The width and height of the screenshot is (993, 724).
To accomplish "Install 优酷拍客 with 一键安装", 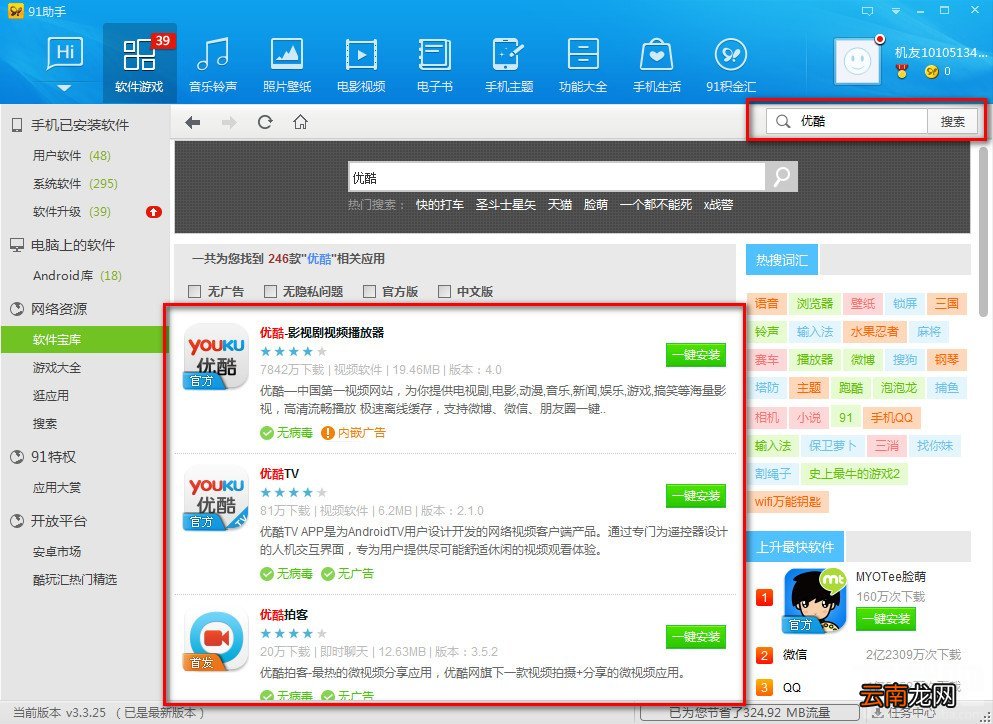I will pos(696,637).
